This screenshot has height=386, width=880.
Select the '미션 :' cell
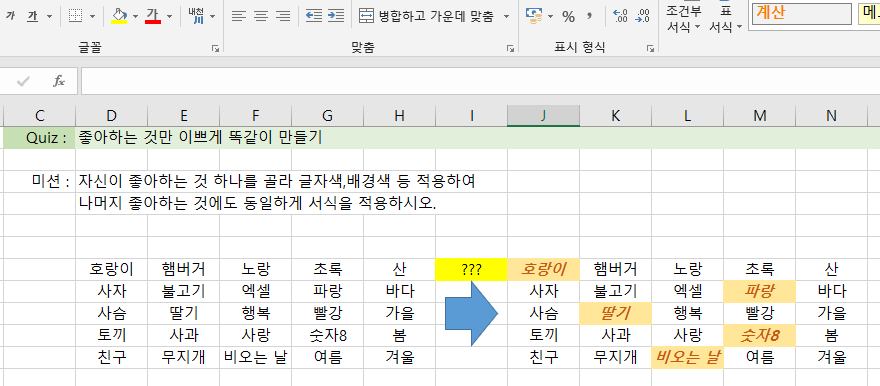(x=39, y=182)
